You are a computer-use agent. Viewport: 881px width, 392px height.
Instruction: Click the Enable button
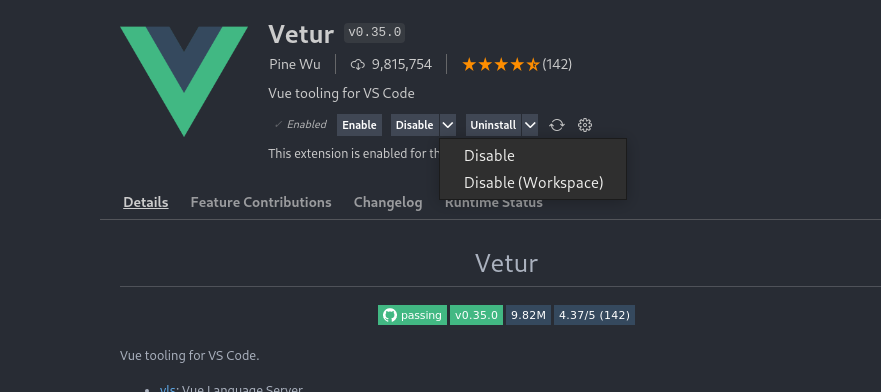(360, 125)
